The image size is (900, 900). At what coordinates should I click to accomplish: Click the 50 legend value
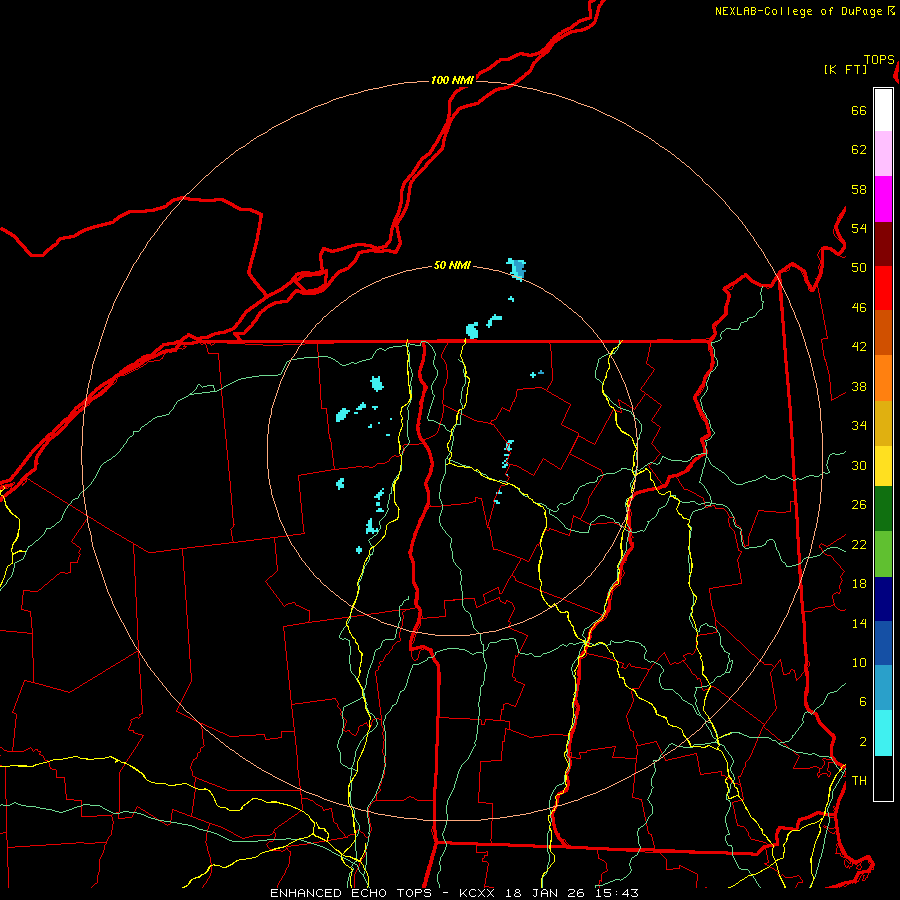859,268
